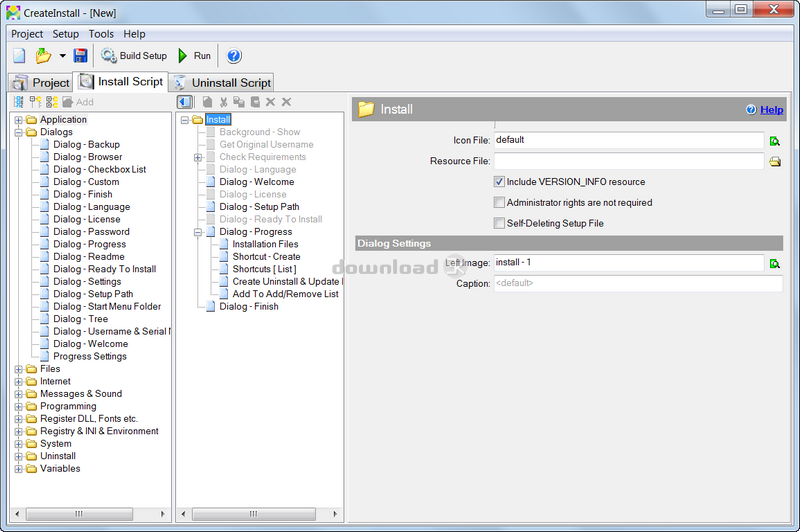Screen dimensions: 800x532
Task: Create a new project with the blank page icon
Action: [x=19, y=56]
